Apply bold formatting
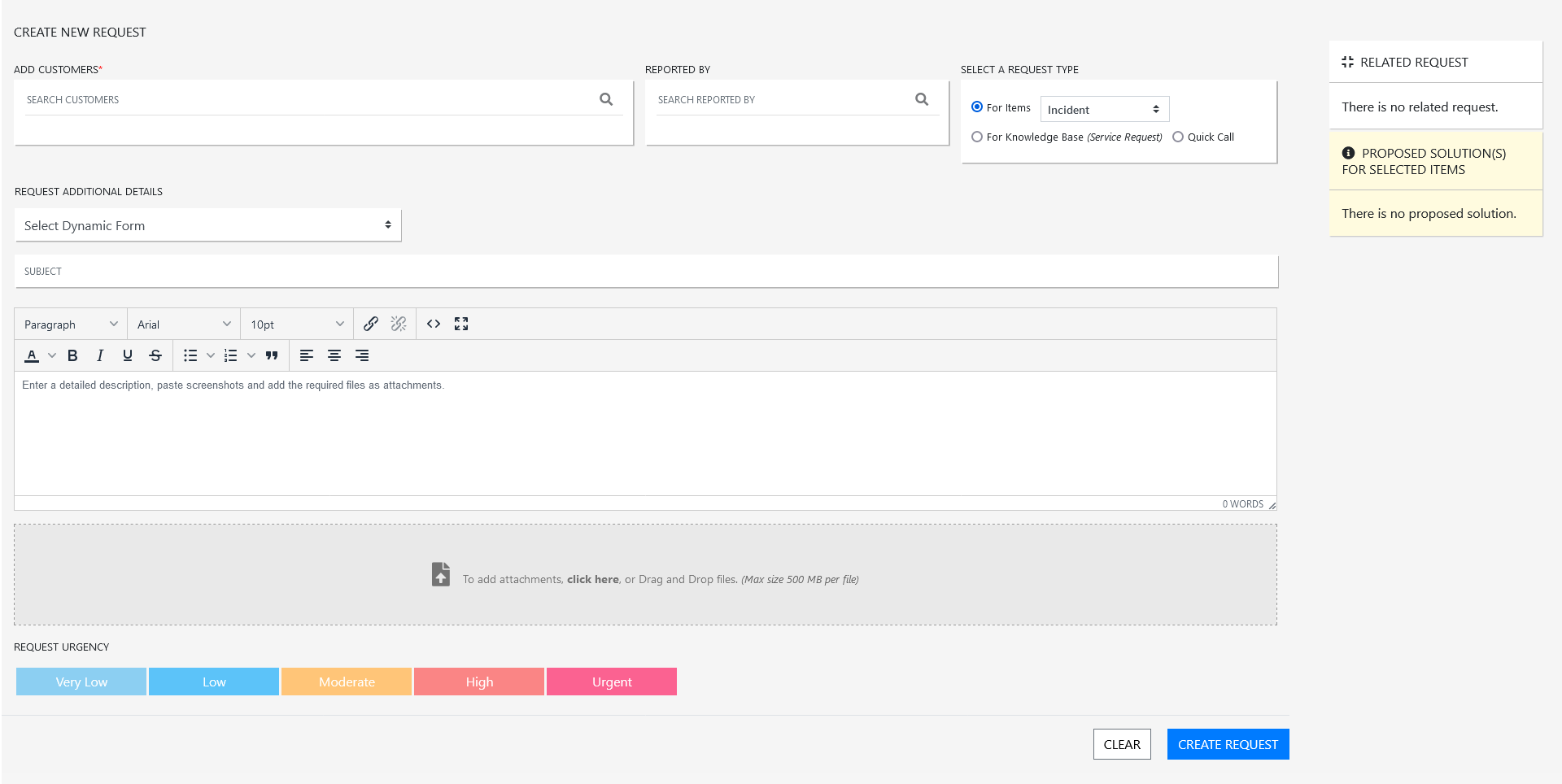This screenshot has width=1562, height=784. click(72, 355)
